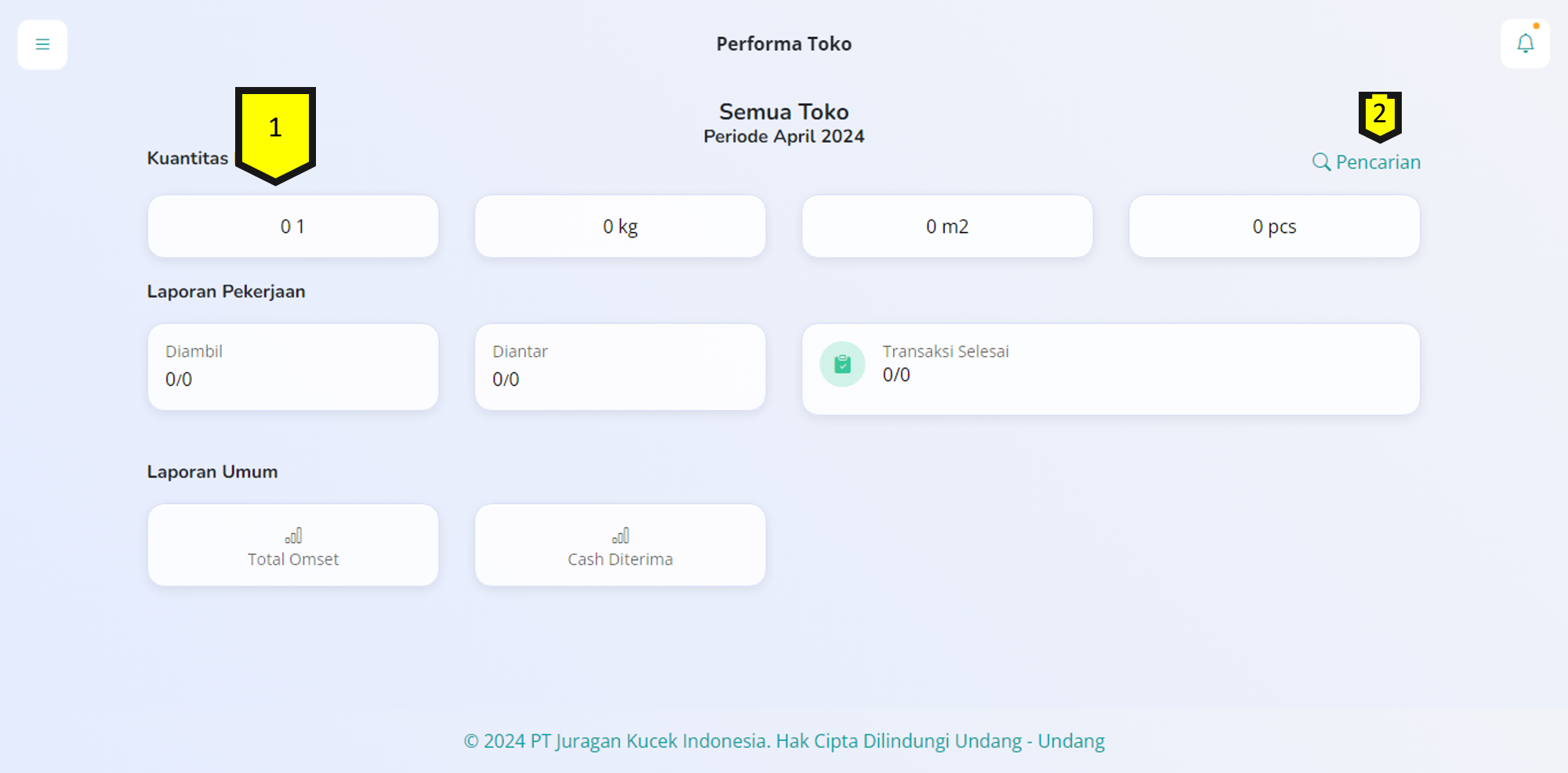Open the Pencarian search link
Screen dimensions: 1568x773
[1377, 162]
